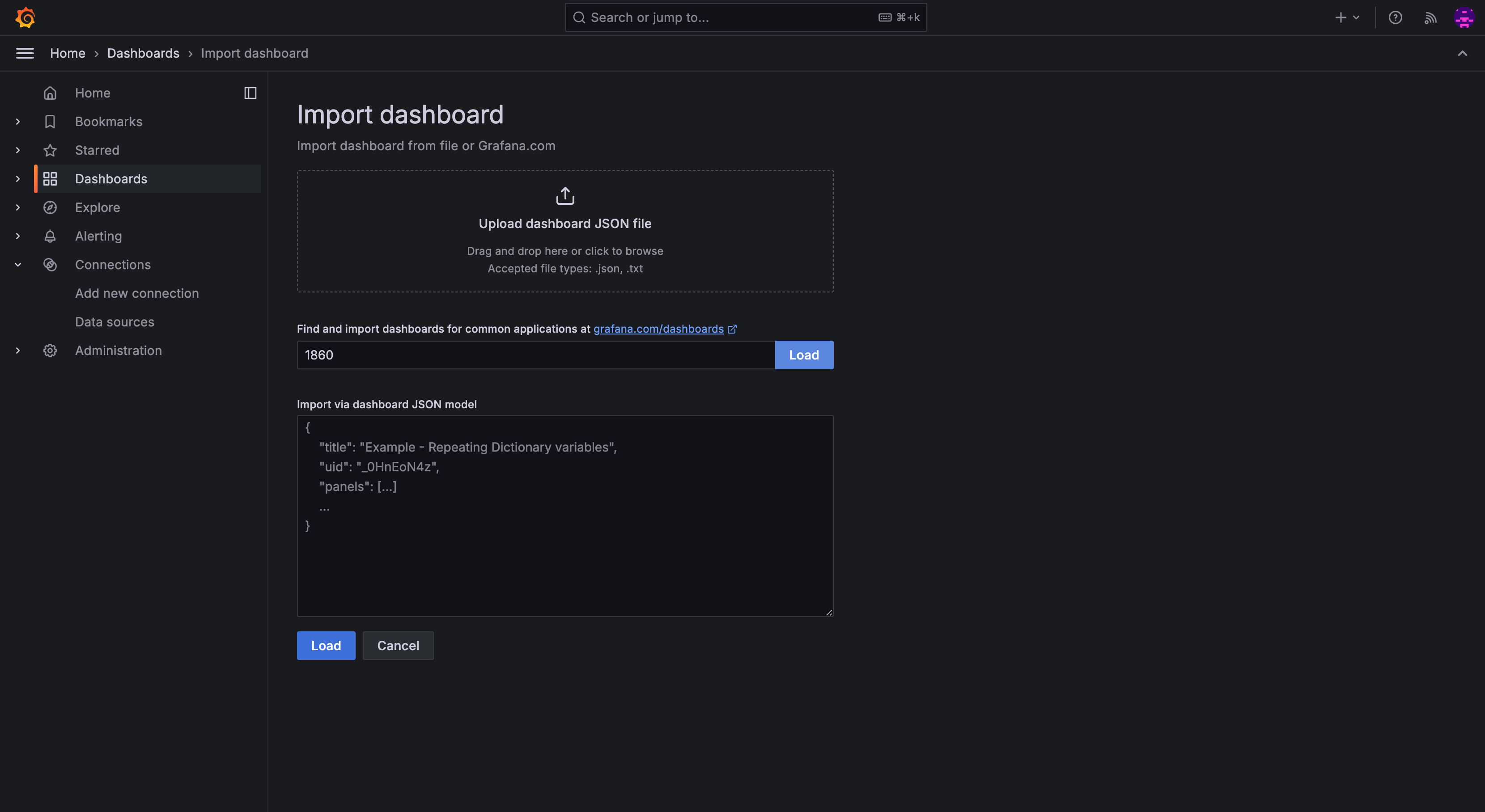Screen dimensions: 1485x812
Task: Select Add new connection
Action: pos(136,293)
